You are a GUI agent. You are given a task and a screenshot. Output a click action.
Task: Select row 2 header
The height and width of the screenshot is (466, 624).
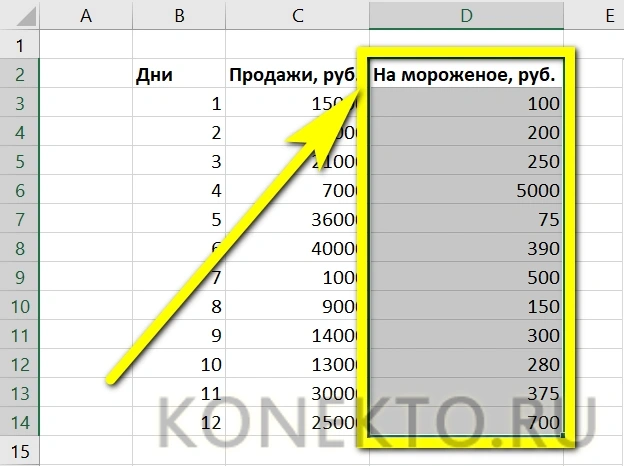click(x=20, y=75)
